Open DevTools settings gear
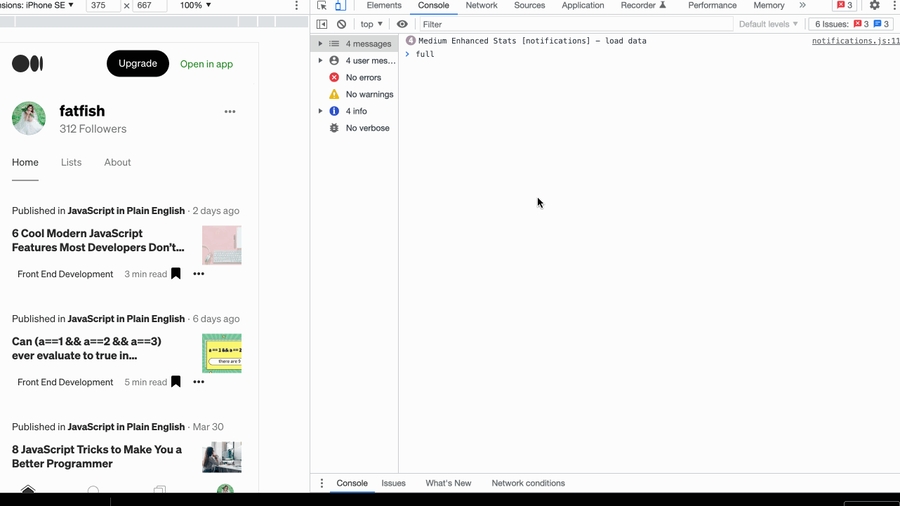900x506 pixels. click(874, 6)
